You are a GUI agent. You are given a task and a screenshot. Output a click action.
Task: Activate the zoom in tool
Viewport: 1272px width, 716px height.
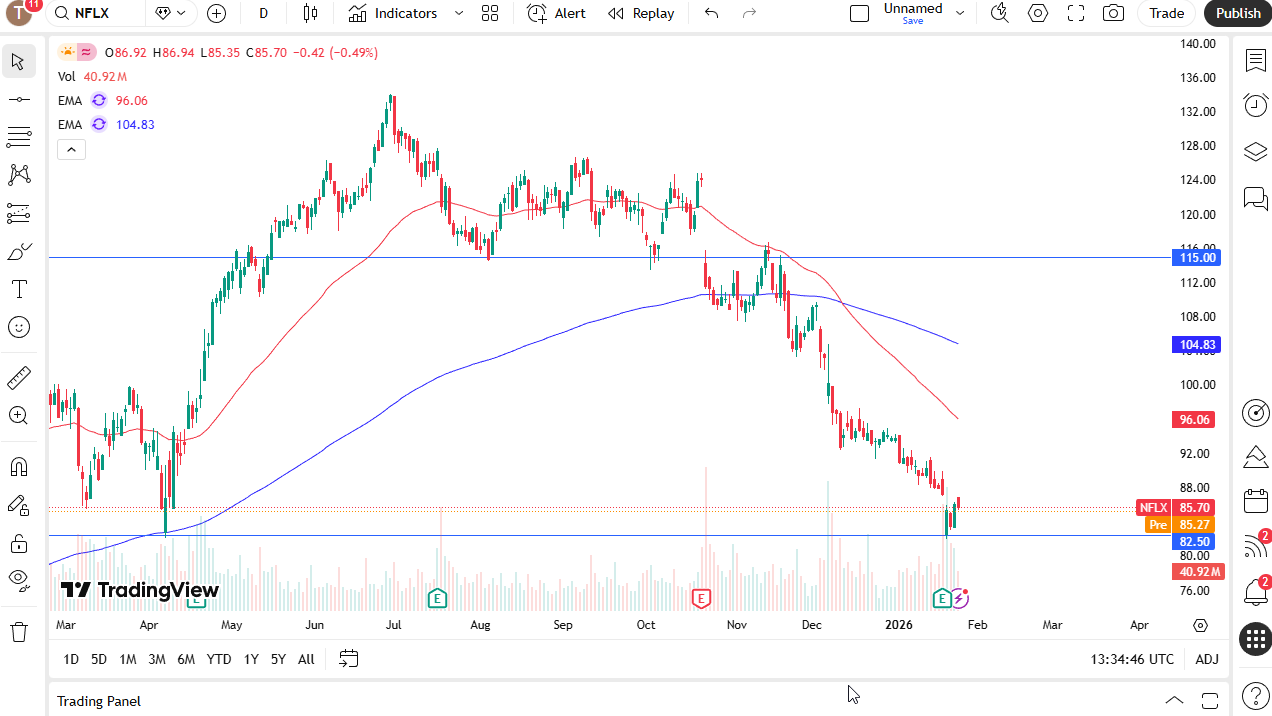[18, 416]
